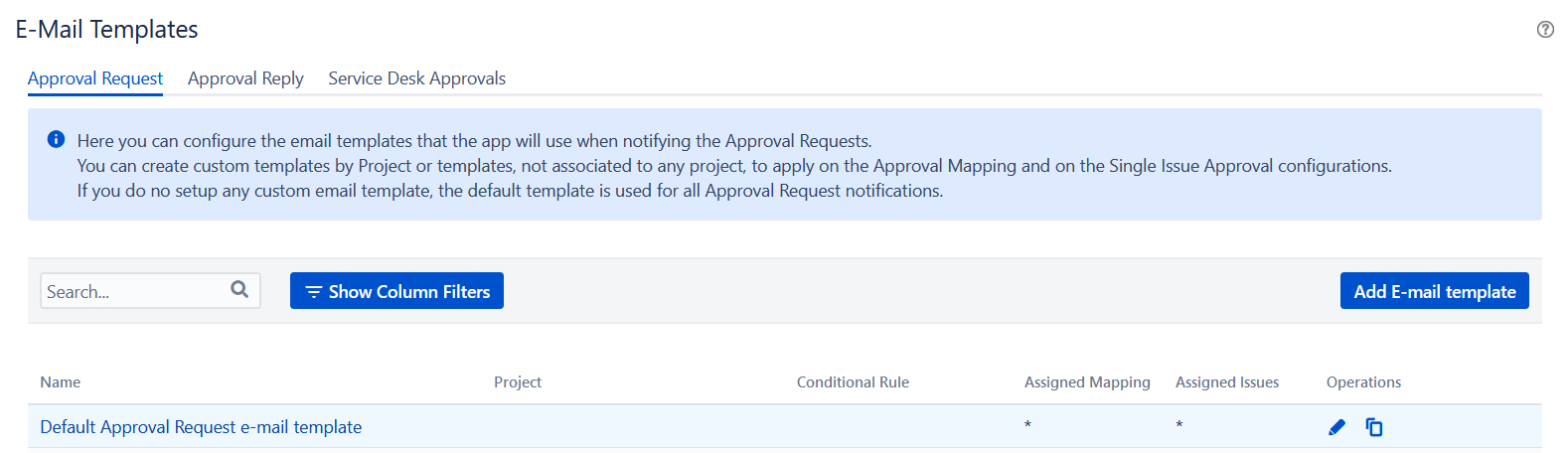Click the Assigned Issues column header

point(1227,382)
